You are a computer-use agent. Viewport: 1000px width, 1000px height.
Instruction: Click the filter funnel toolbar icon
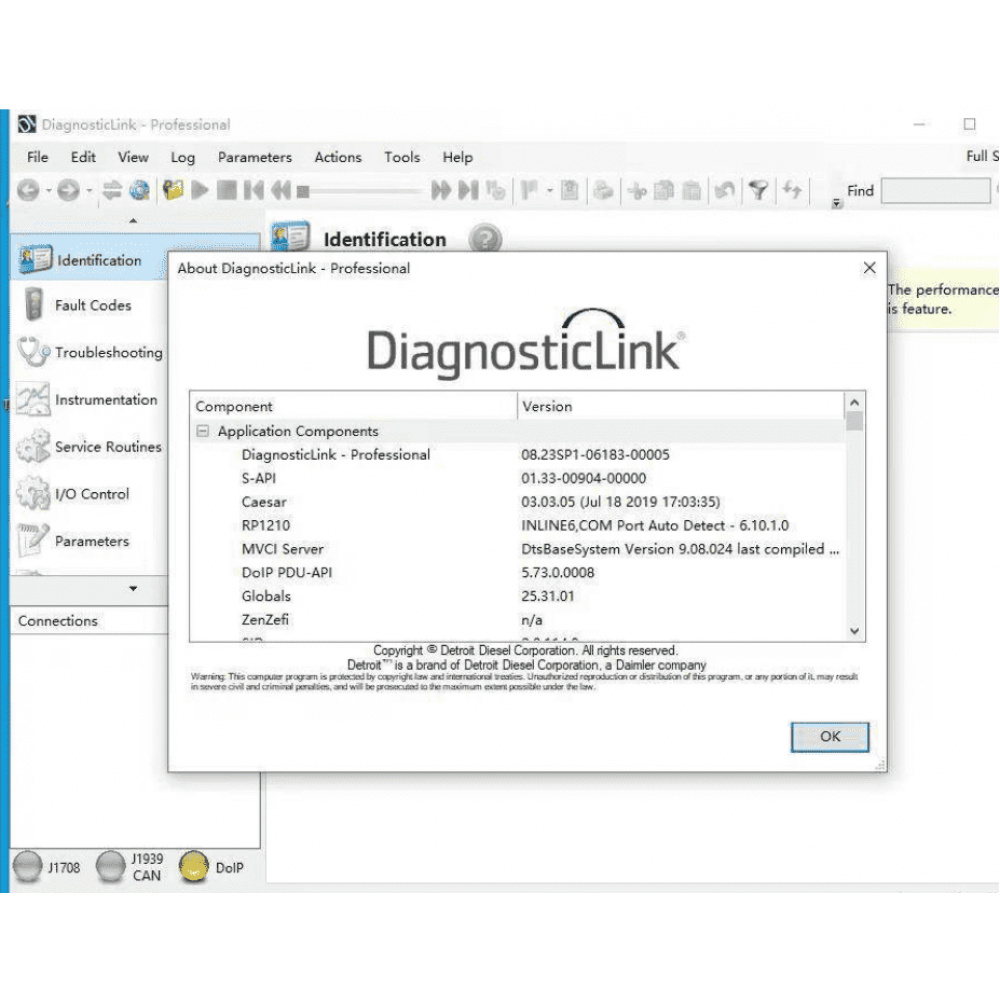tap(759, 189)
